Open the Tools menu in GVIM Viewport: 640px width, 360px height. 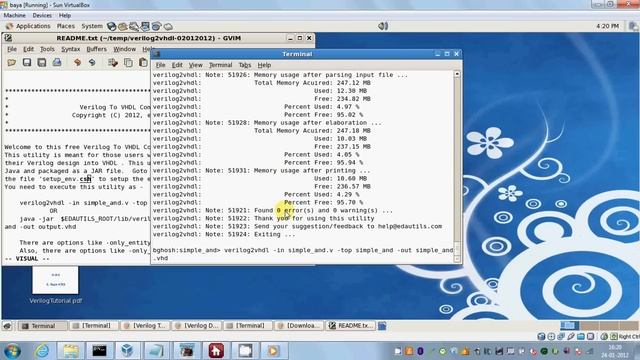(x=47, y=49)
